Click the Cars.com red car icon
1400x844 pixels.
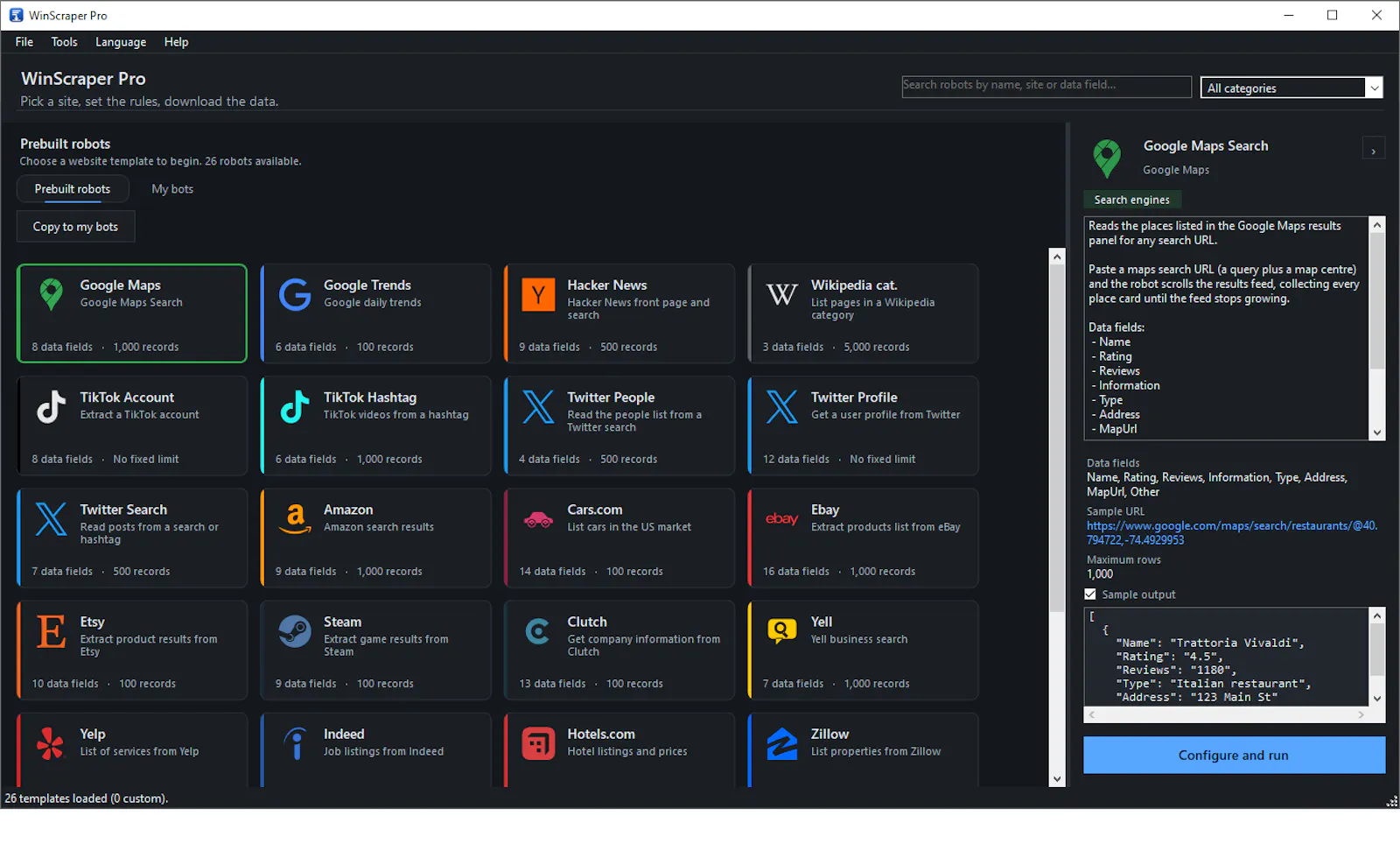[538, 519]
